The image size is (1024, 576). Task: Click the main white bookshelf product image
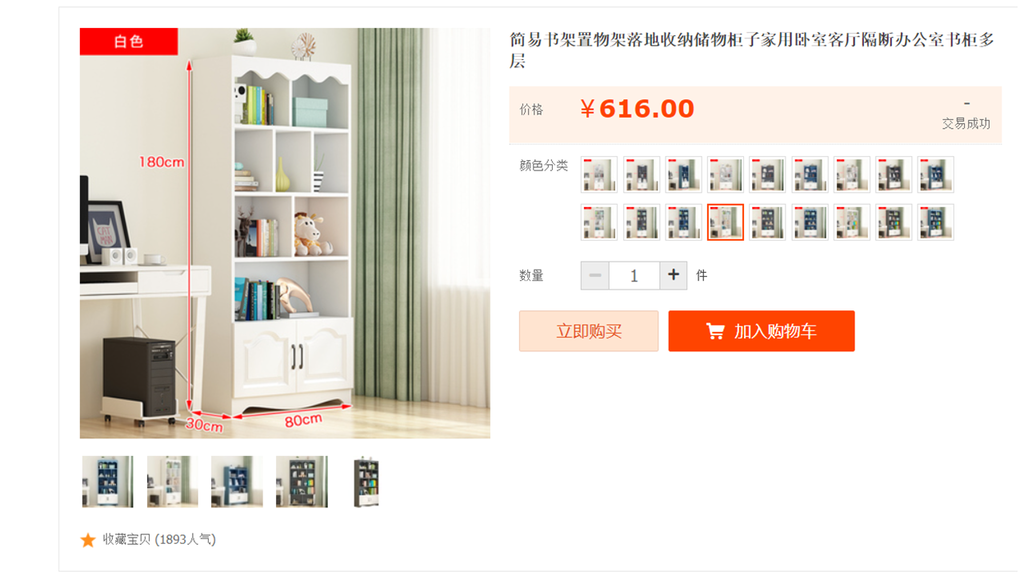285,233
